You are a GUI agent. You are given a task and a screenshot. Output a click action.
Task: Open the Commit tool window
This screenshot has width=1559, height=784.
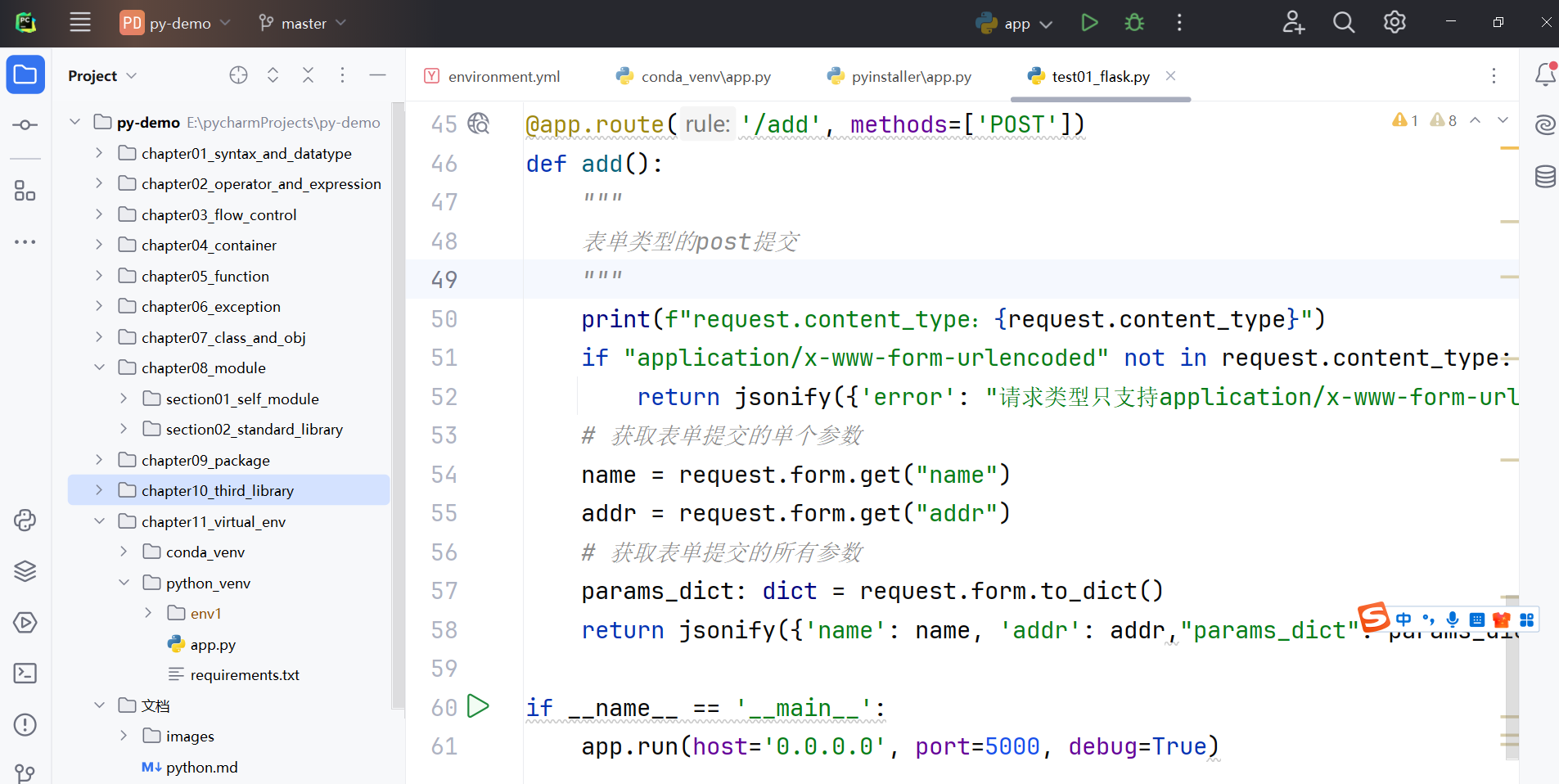[x=25, y=125]
